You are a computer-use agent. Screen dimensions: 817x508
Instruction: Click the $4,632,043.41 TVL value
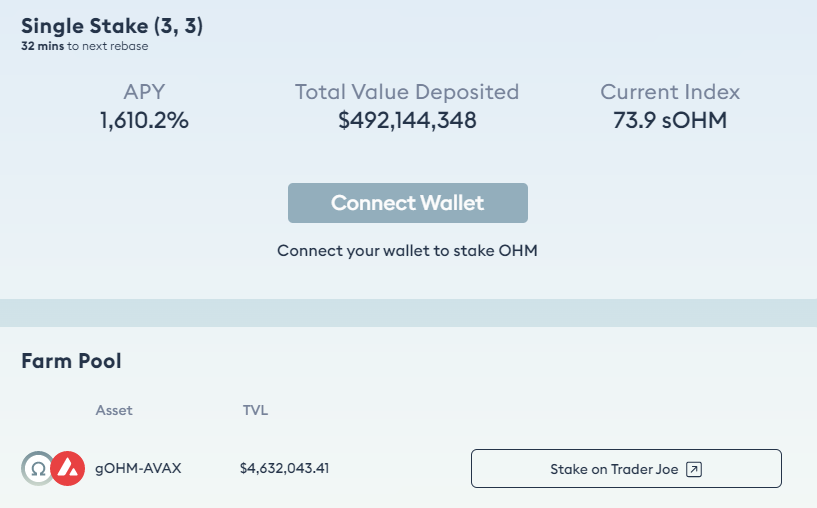284,468
